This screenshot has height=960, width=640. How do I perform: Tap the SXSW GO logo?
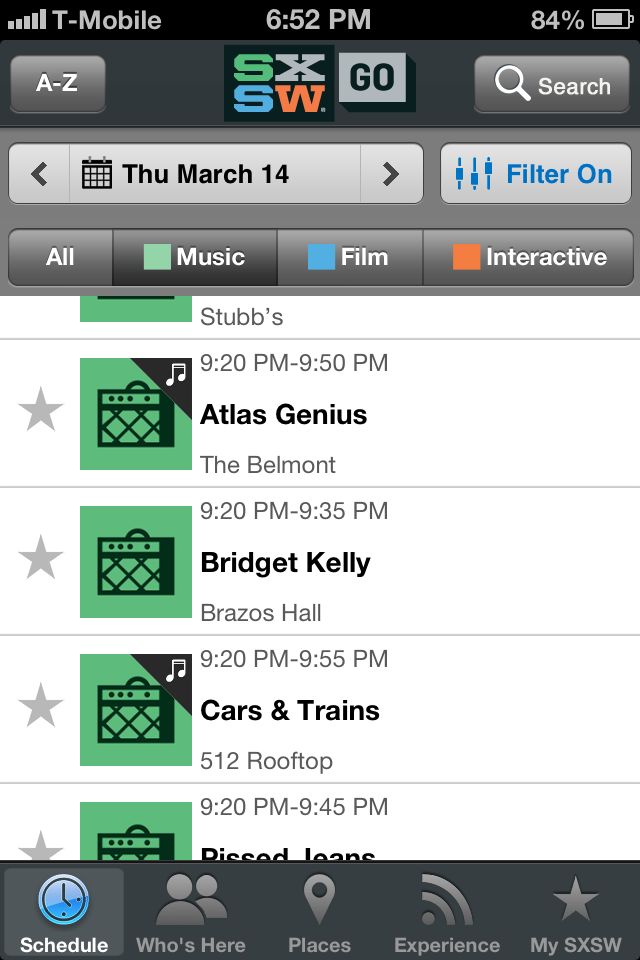coord(320,84)
